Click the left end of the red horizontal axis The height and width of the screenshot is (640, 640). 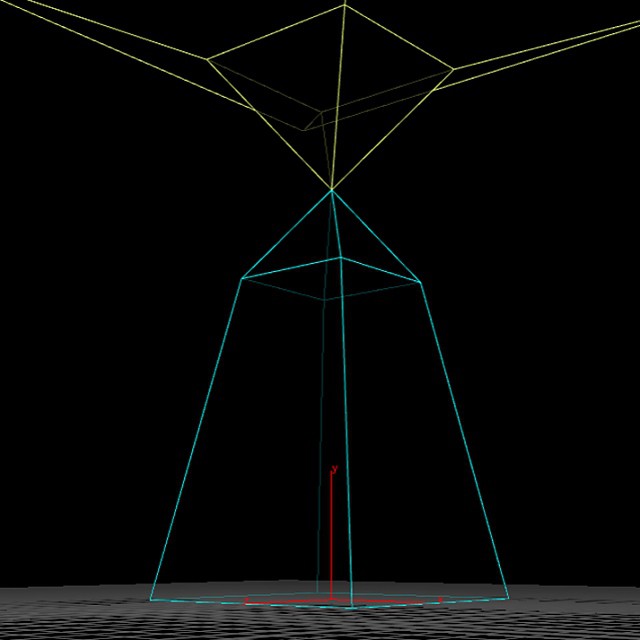pos(247,600)
